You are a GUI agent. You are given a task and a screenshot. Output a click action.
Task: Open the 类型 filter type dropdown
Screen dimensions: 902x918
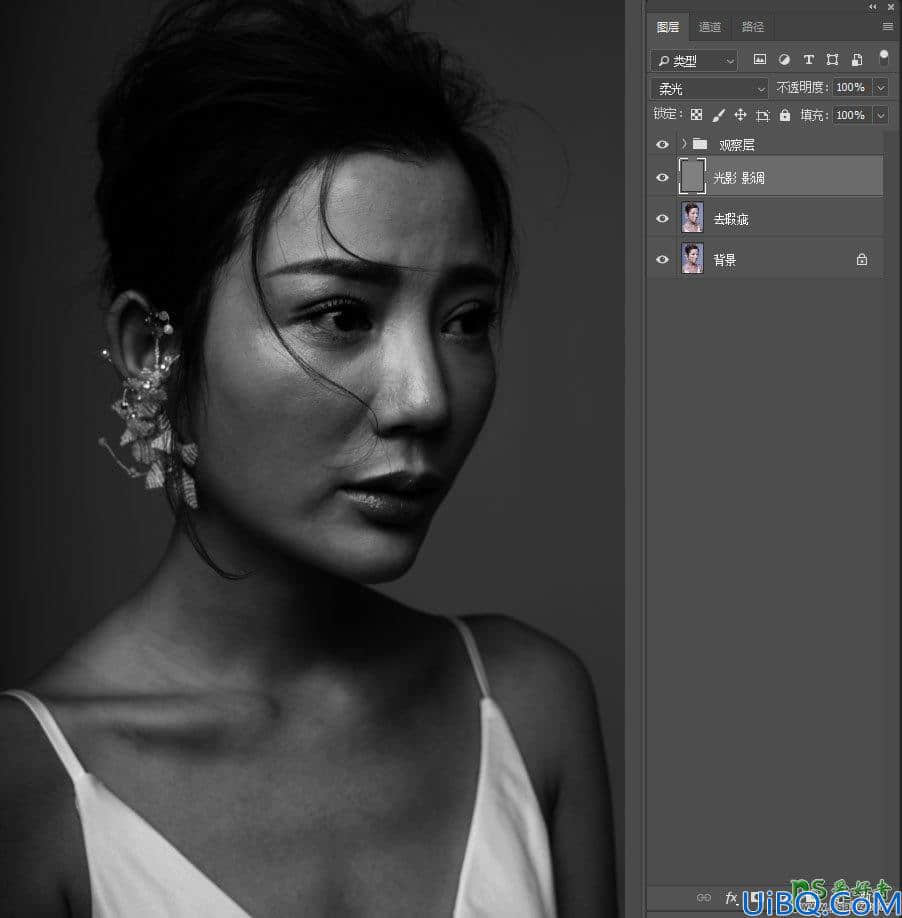[694, 60]
